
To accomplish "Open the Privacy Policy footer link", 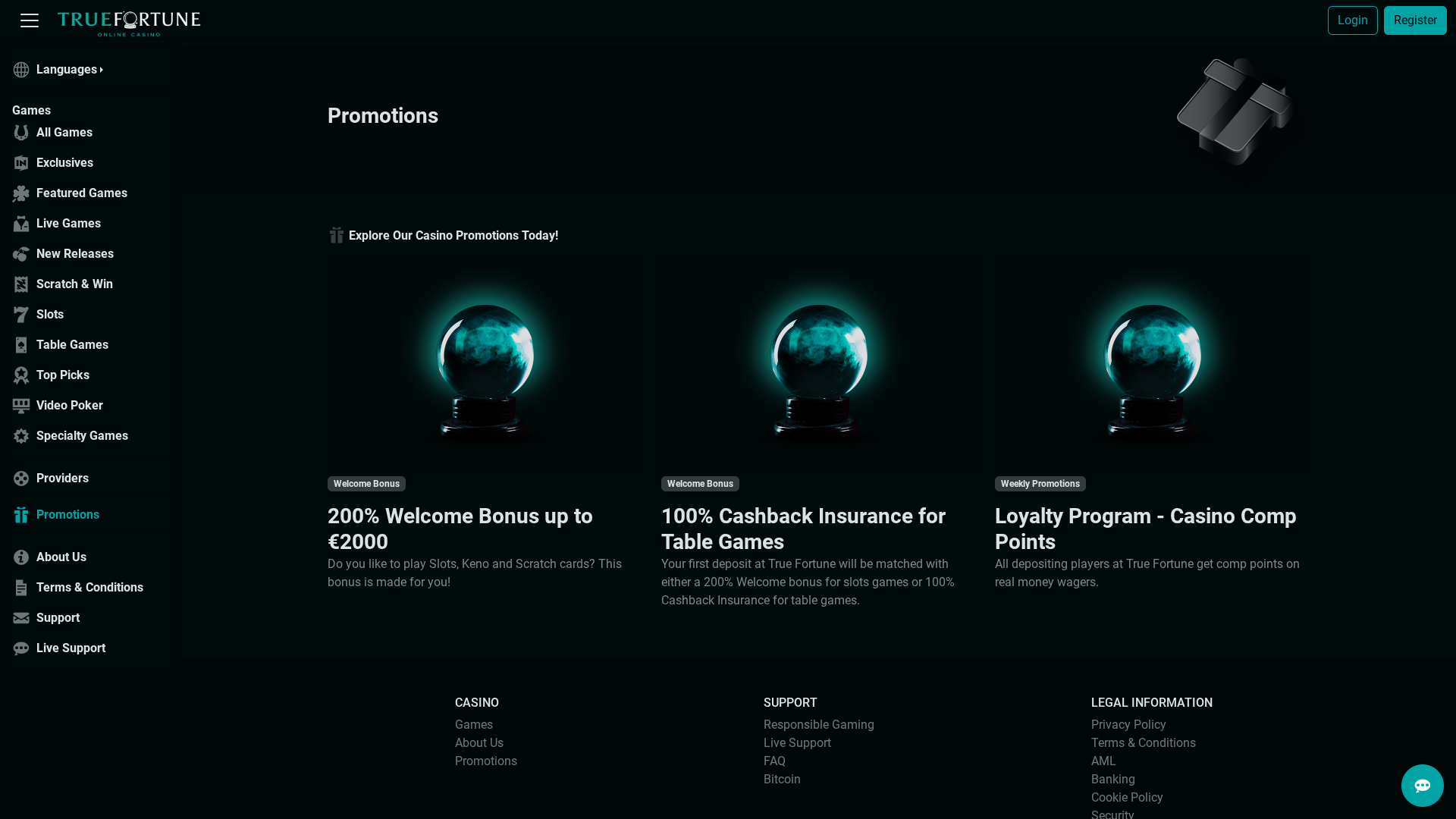I will (1128, 725).
